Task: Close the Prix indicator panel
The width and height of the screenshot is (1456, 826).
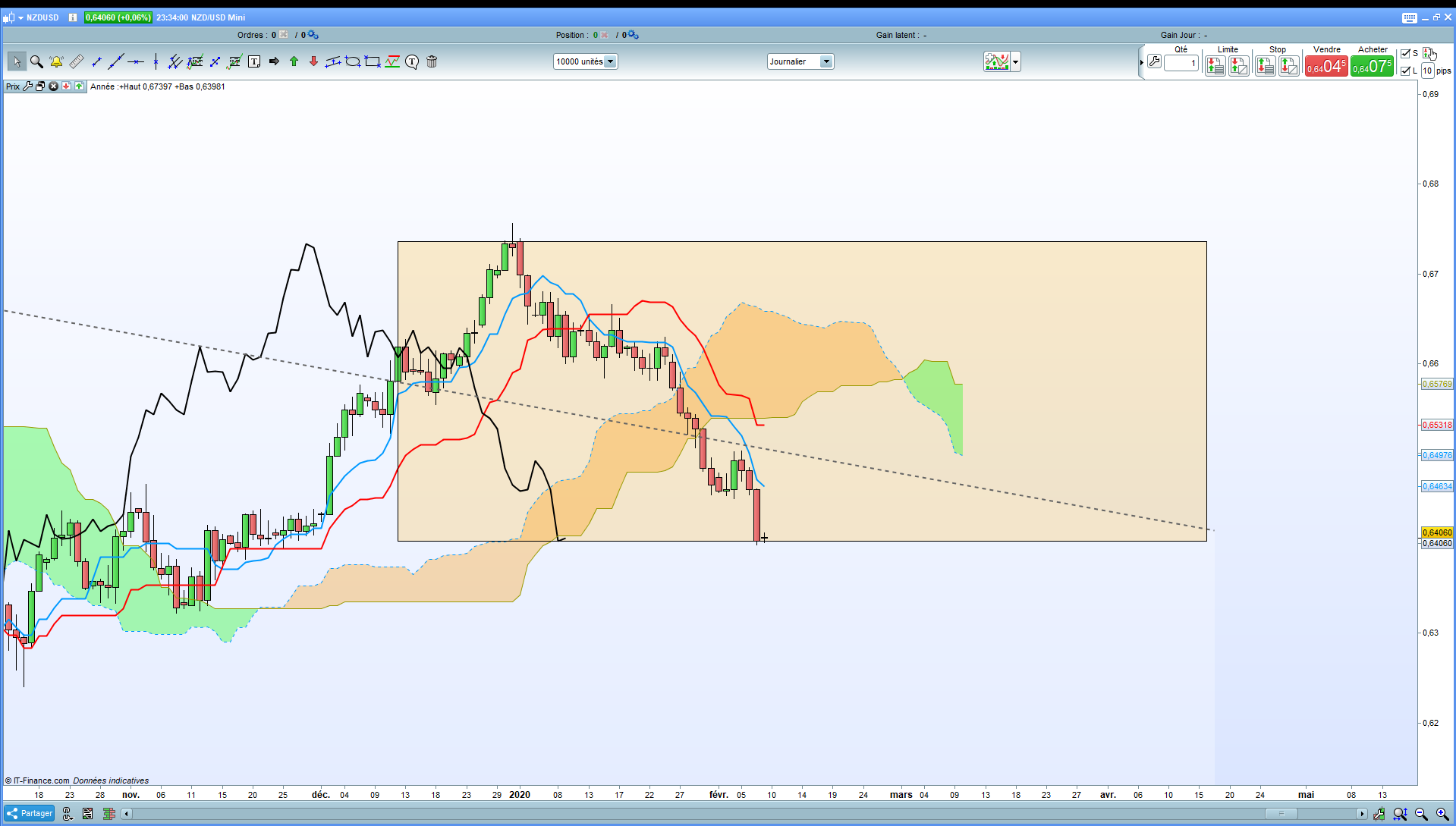Action: point(53,86)
